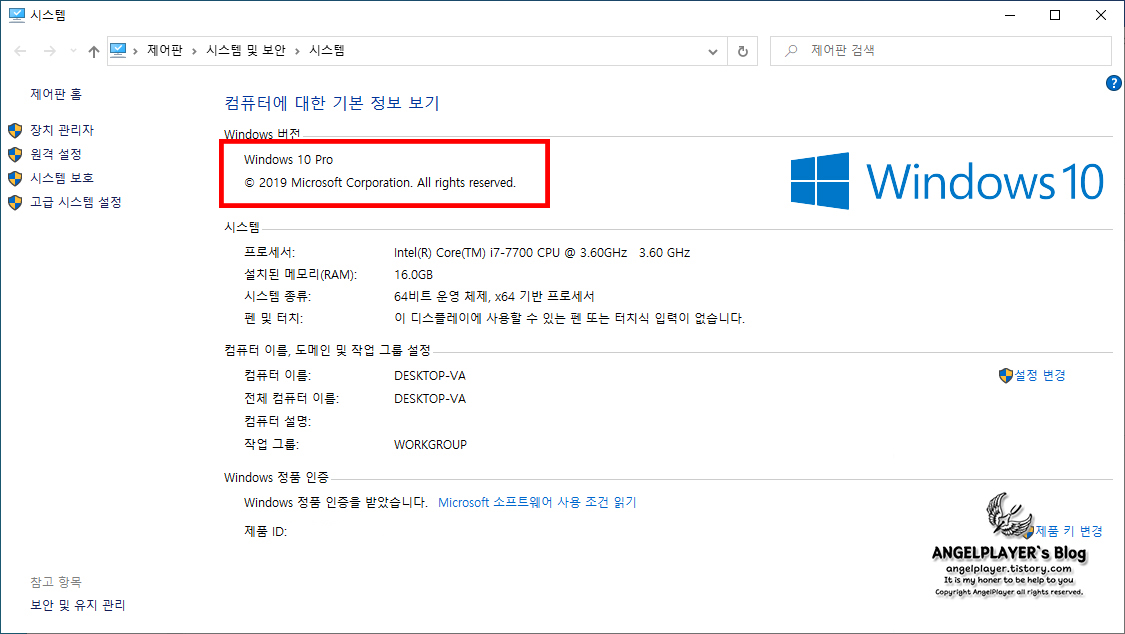Close the 시스템 window
The height and width of the screenshot is (634, 1125).
pos(1101,15)
